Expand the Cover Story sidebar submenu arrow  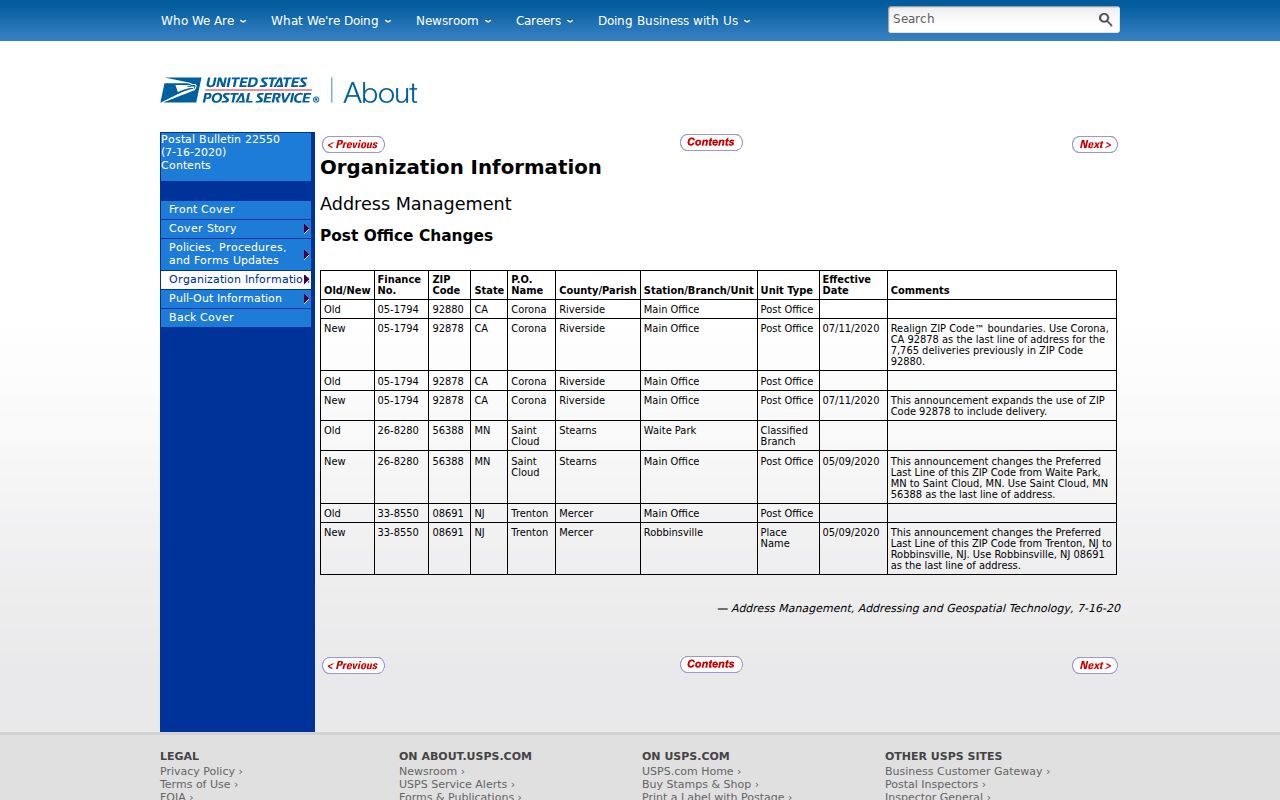306,228
